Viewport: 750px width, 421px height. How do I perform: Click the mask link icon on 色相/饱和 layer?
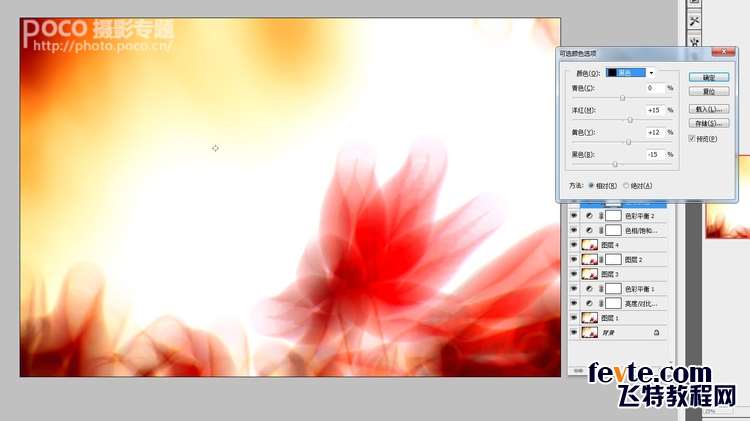[x=601, y=231]
